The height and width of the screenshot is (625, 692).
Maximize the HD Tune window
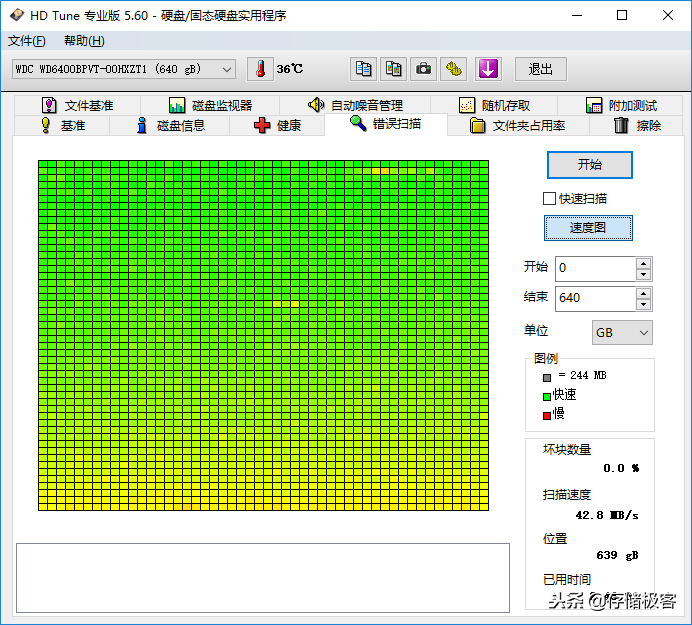[x=622, y=15]
